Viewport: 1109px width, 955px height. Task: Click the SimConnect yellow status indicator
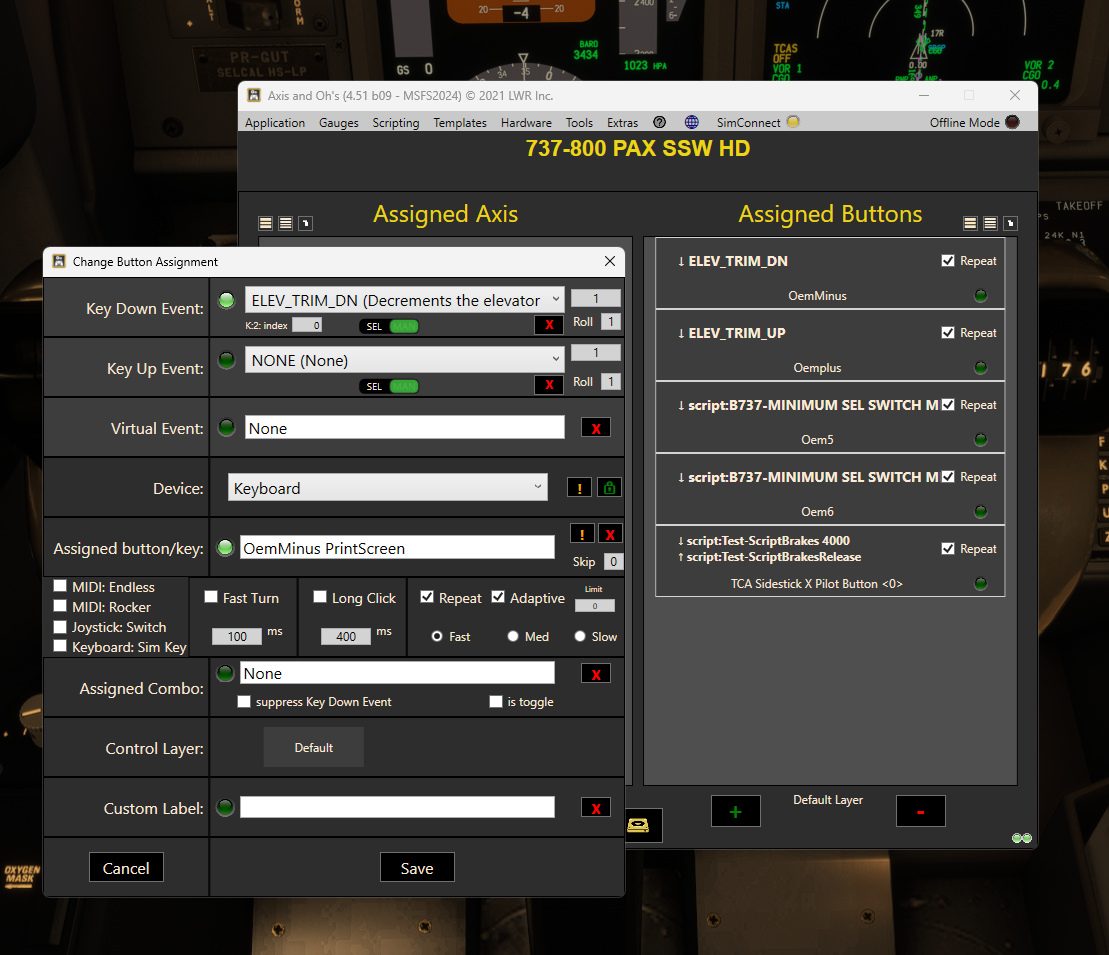[x=793, y=122]
